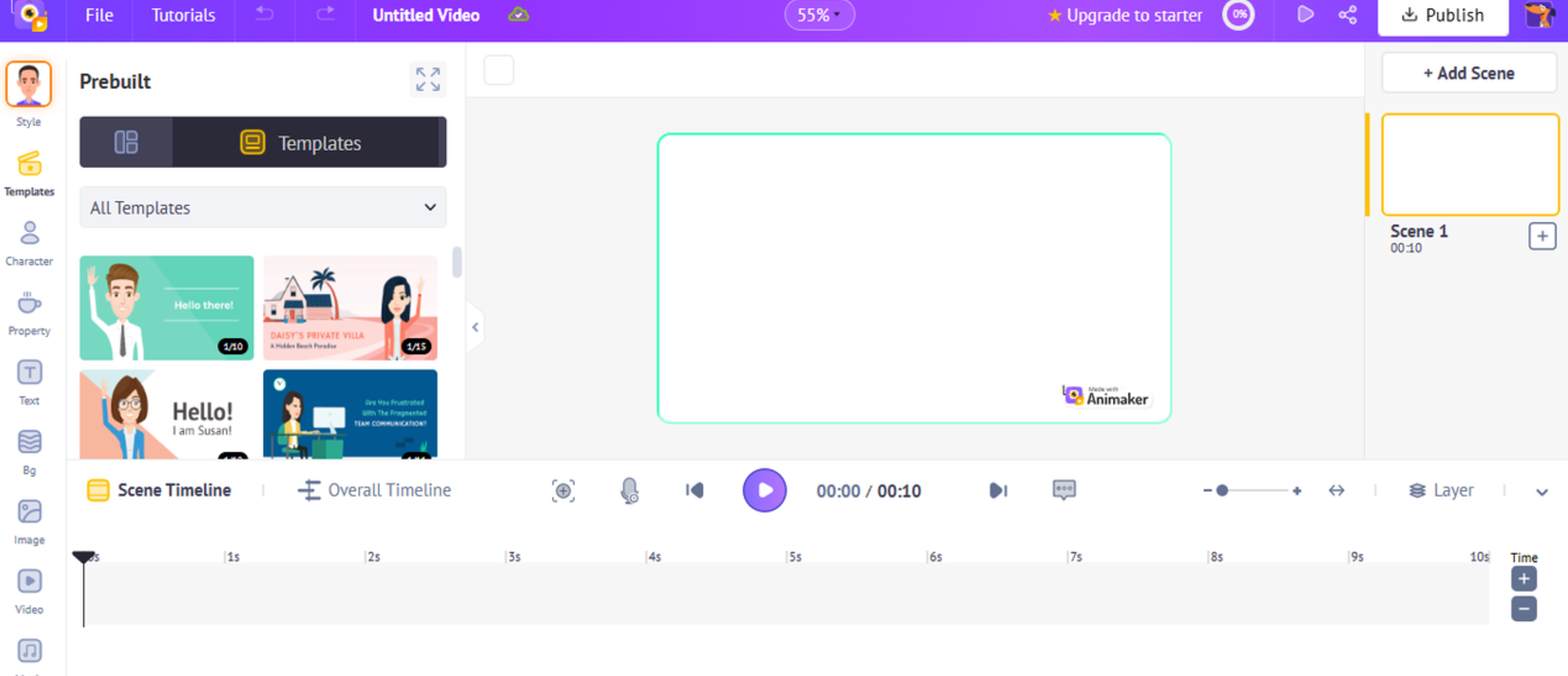1568x676 pixels.
Task: Undo the last action
Action: (x=265, y=14)
